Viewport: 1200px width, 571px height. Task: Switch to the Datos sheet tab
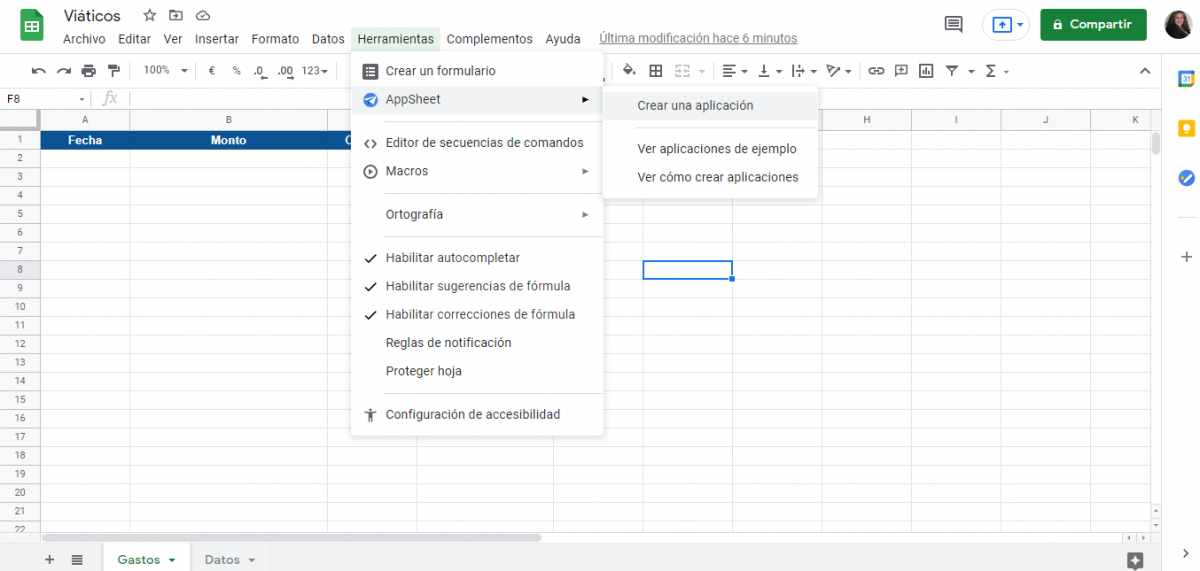(221, 560)
